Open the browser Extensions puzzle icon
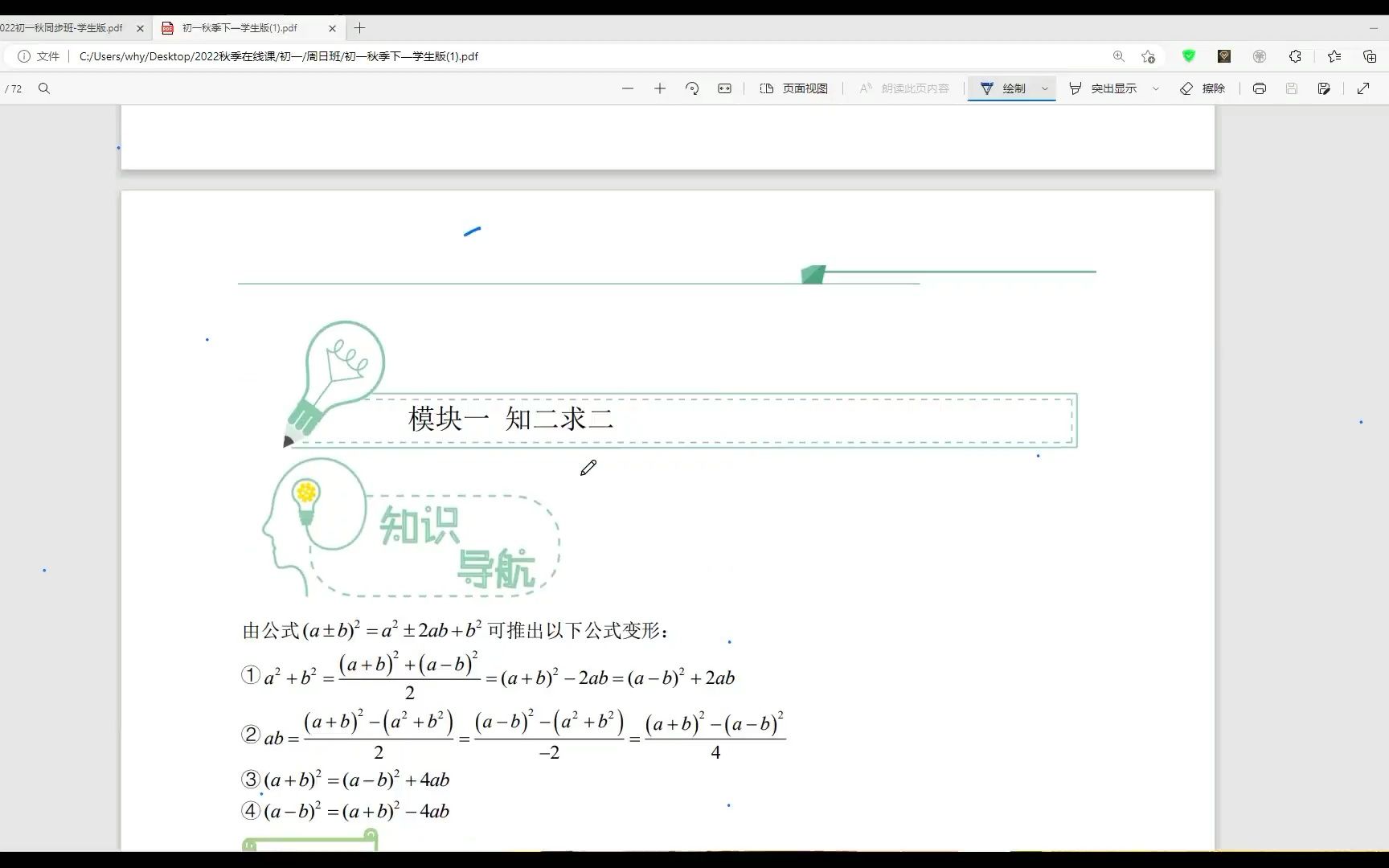The image size is (1389, 868). 1295,56
